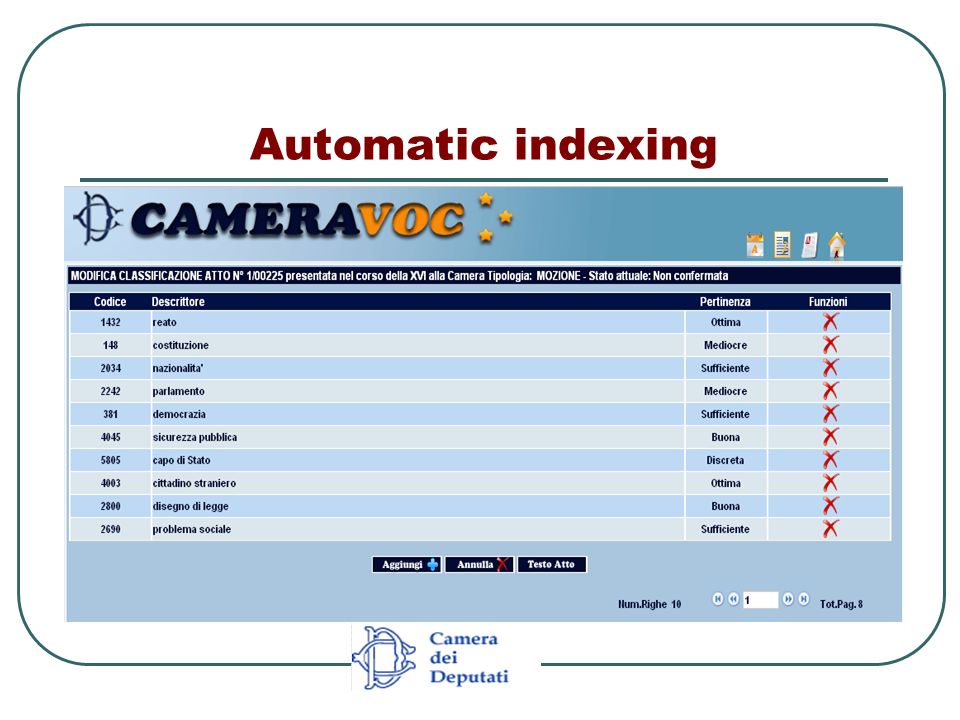Delete the 'democrazia' descriptor row
The image size is (960, 720).
tap(830, 414)
